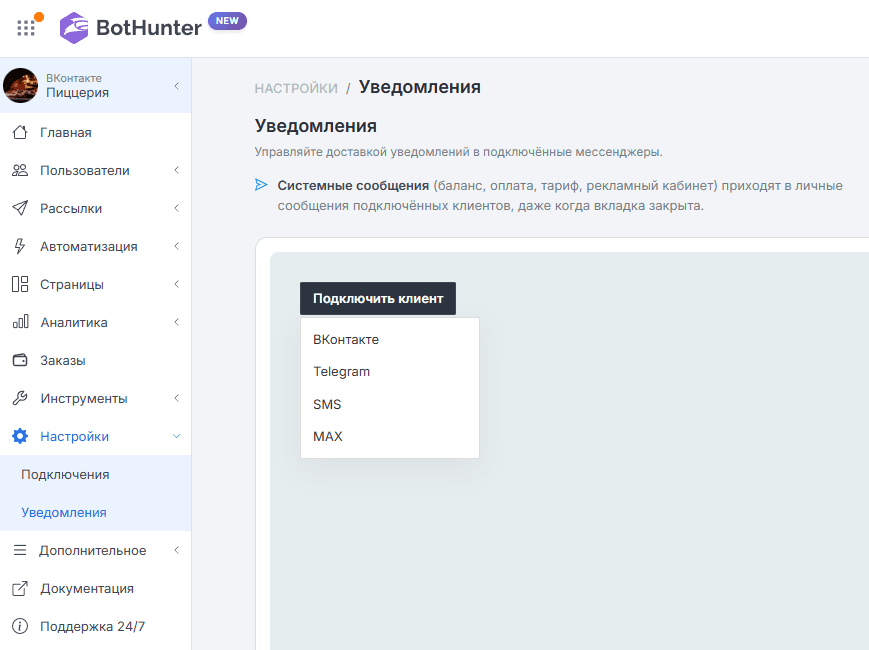
Task: Click the Страницы layout icon
Action: [x=20, y=284]
